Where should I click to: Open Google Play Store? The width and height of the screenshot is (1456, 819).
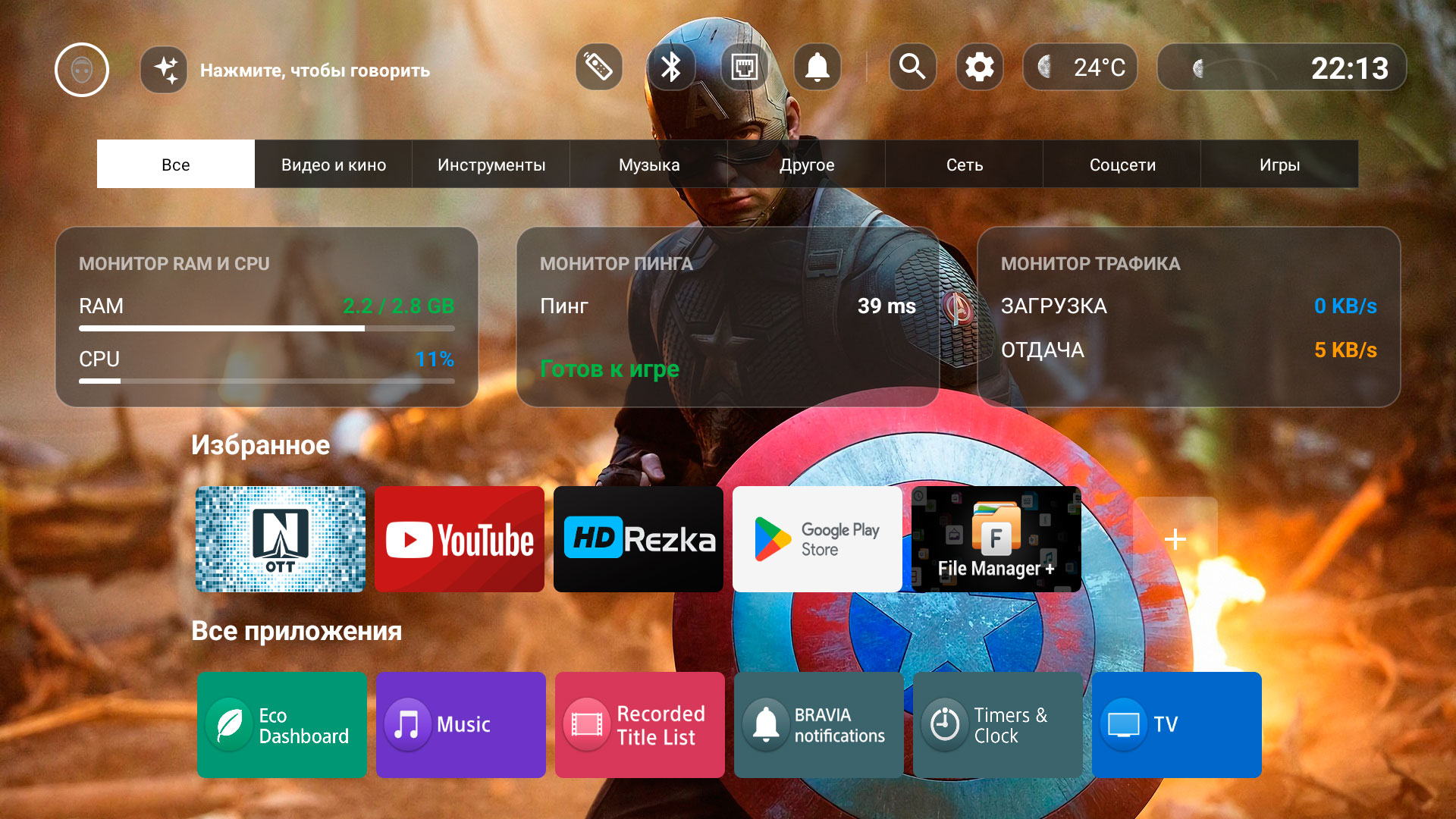click(x=817, y=539)
